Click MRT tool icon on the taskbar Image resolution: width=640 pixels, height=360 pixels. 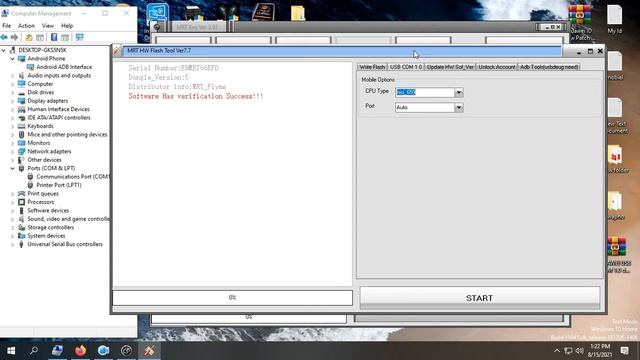click(x=149, y=351)
